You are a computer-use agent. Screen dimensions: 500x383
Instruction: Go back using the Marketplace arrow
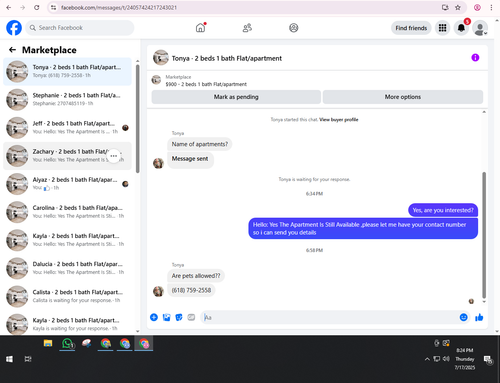point(12,50)
